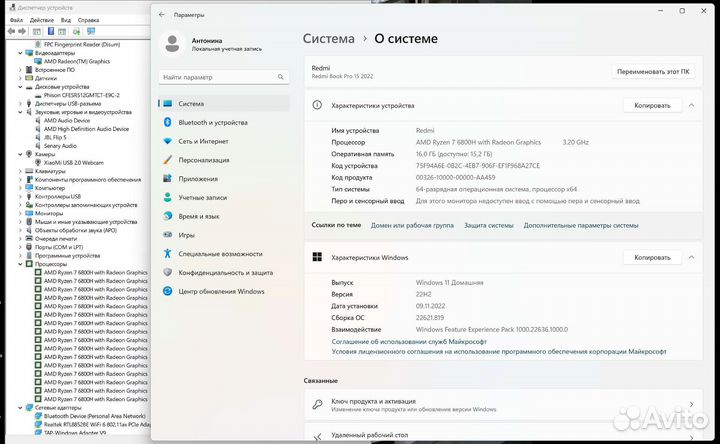Screen dimensions: 720x444
Task: Collapse the Характеристики Windows section chevron
Action: click(x=692, y=257)
